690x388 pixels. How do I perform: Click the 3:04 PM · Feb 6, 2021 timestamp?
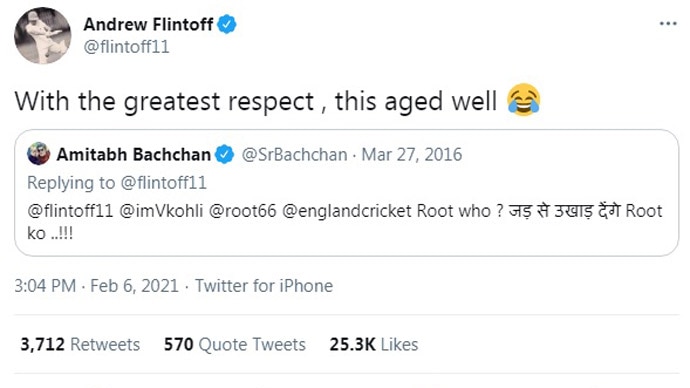coord(96,286)
